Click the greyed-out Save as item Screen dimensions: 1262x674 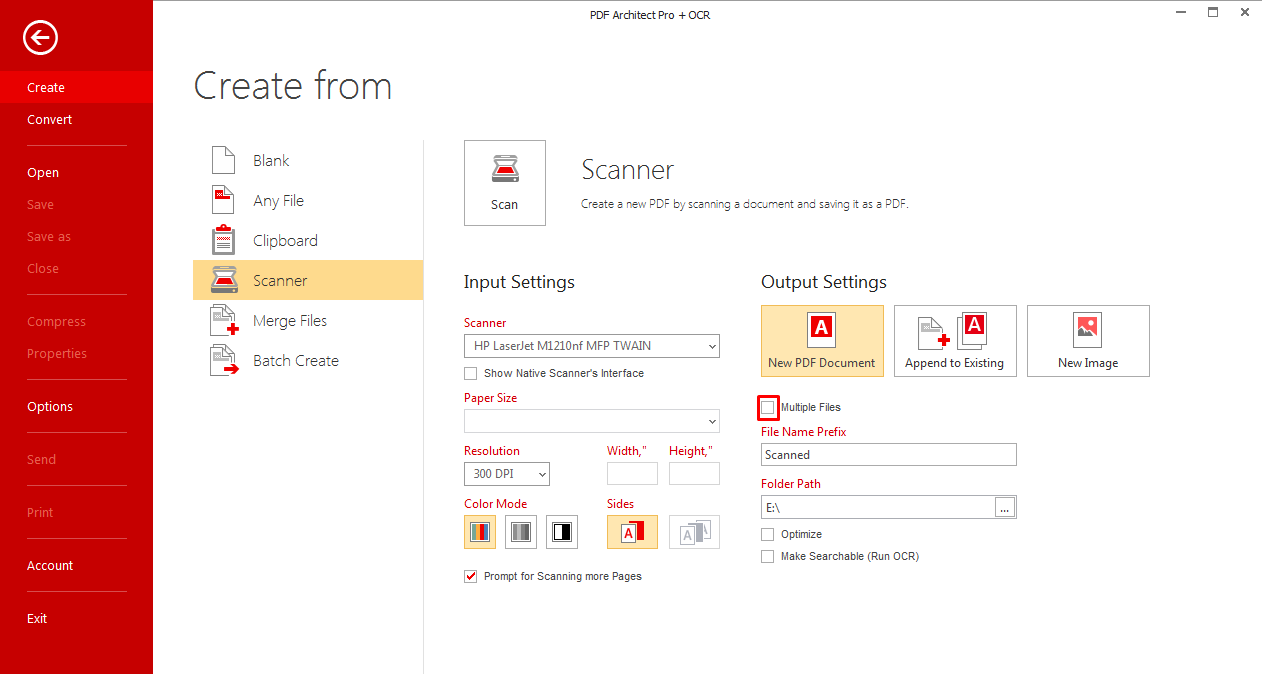(x=76, y=236)
